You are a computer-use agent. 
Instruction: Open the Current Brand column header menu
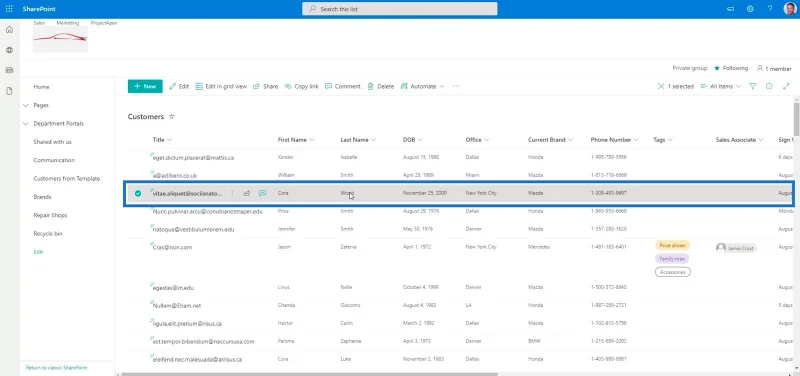click(x=551, y=139)
